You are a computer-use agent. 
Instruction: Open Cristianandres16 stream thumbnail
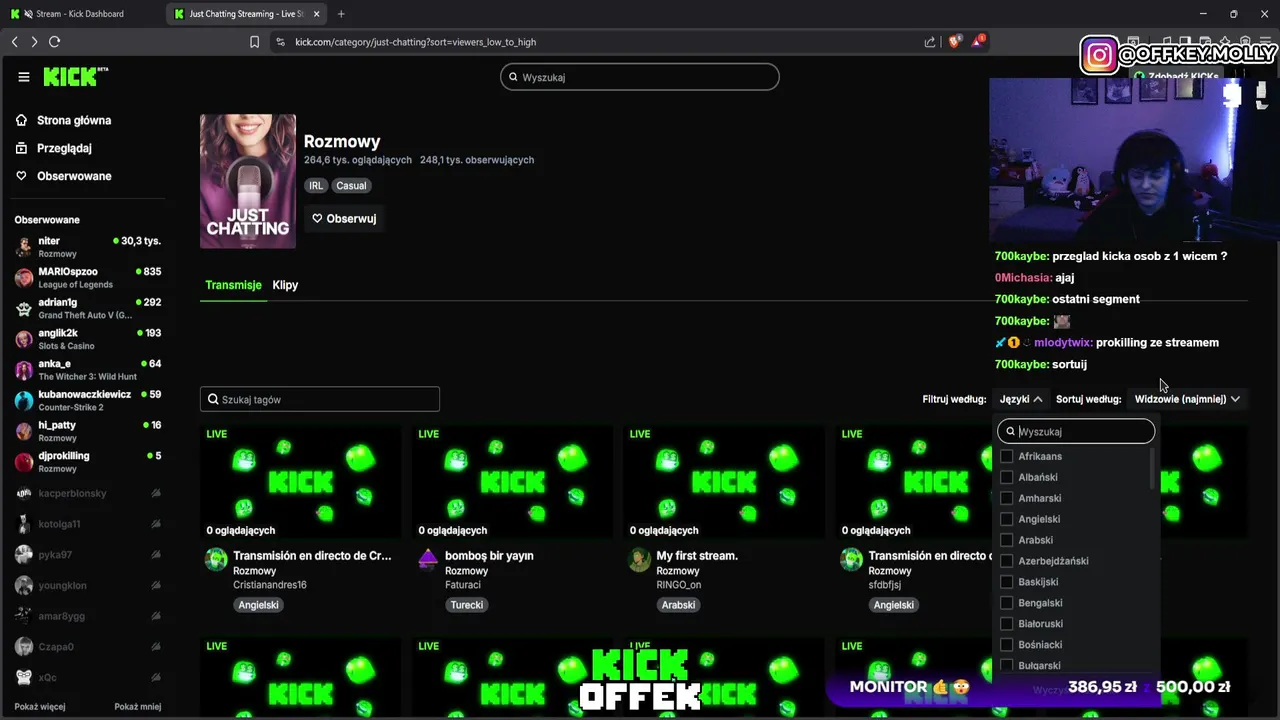pyautogui.click(x=300, y=482)
